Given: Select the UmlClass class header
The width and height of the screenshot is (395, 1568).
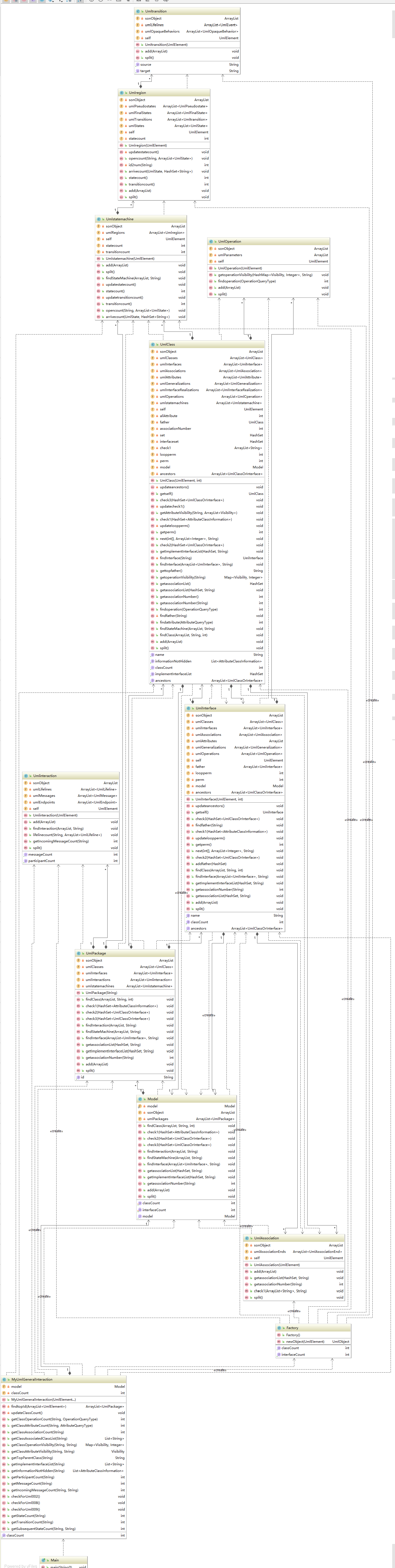Looking at the screenshot, I should click(207, 344).
